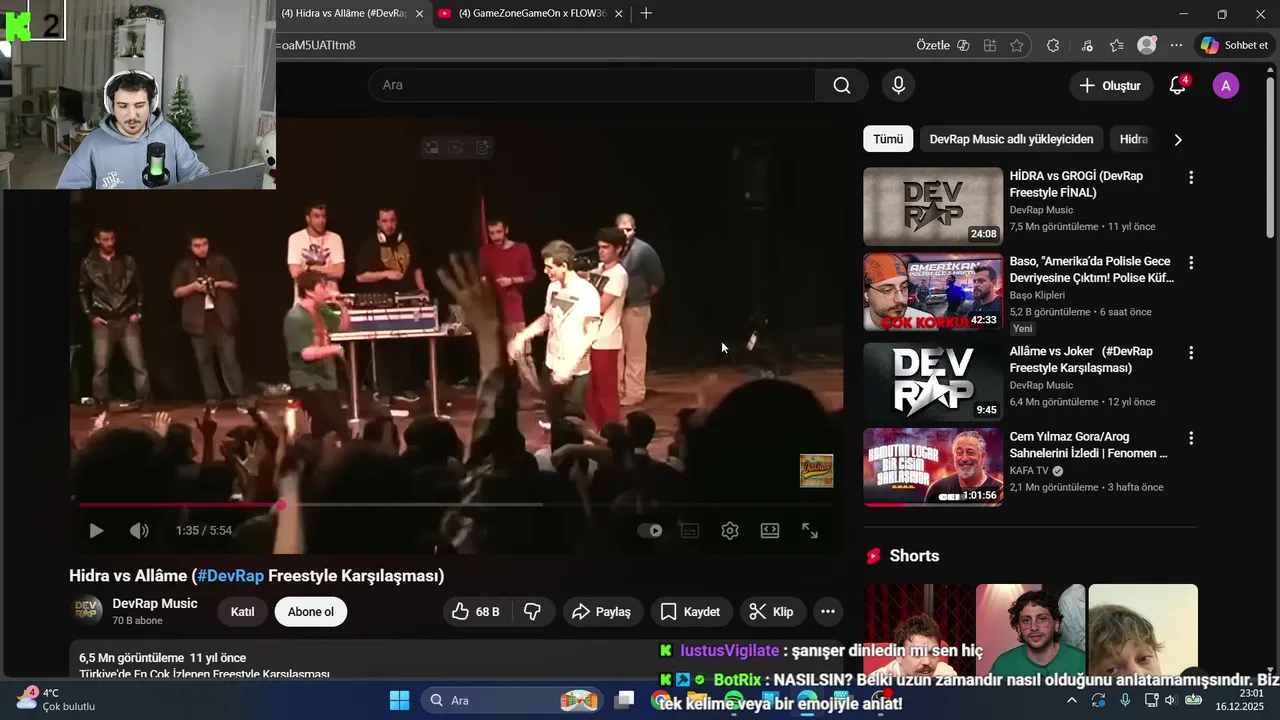Share video with Paylaş button
This screenshot has height=720, width=1280.
point(602,612)
